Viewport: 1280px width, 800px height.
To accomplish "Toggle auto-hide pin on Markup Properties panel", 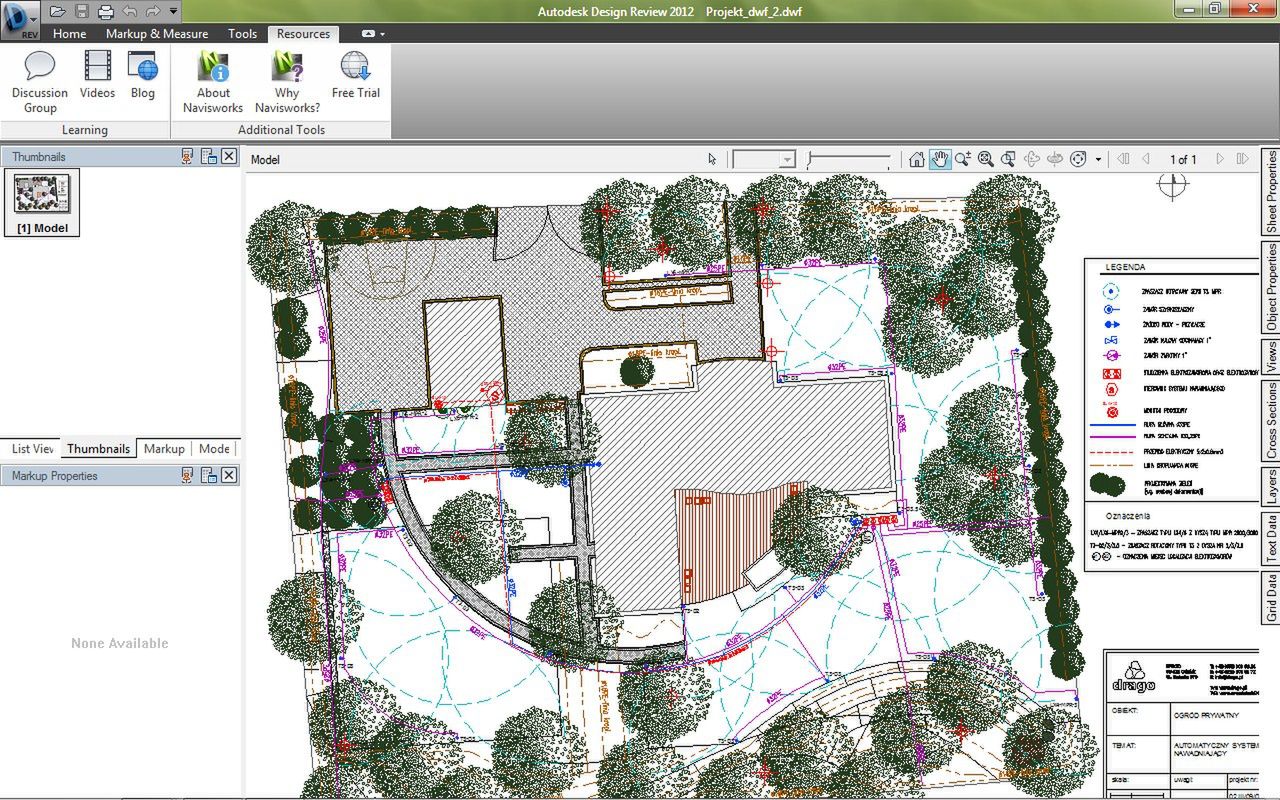I will 187,476.
